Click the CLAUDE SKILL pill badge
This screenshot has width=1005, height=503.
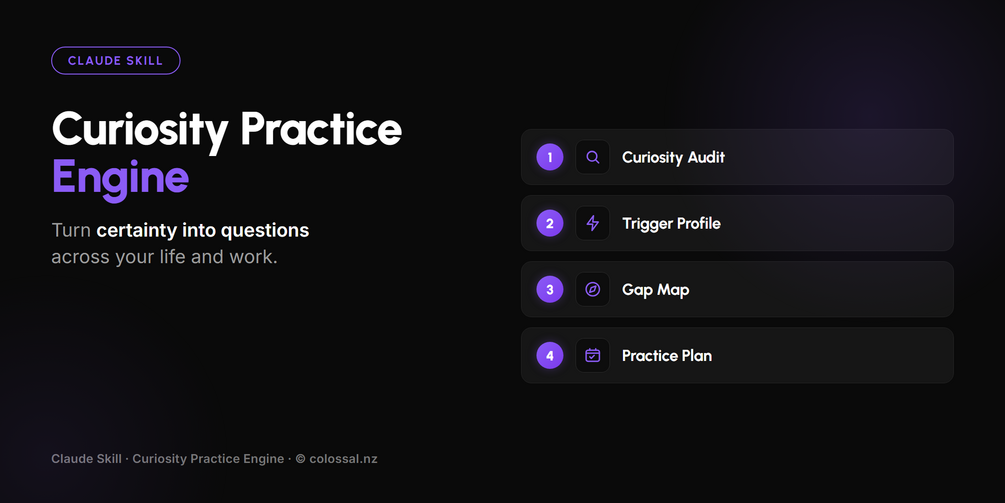pyautogui.click(x=116, y=61)
